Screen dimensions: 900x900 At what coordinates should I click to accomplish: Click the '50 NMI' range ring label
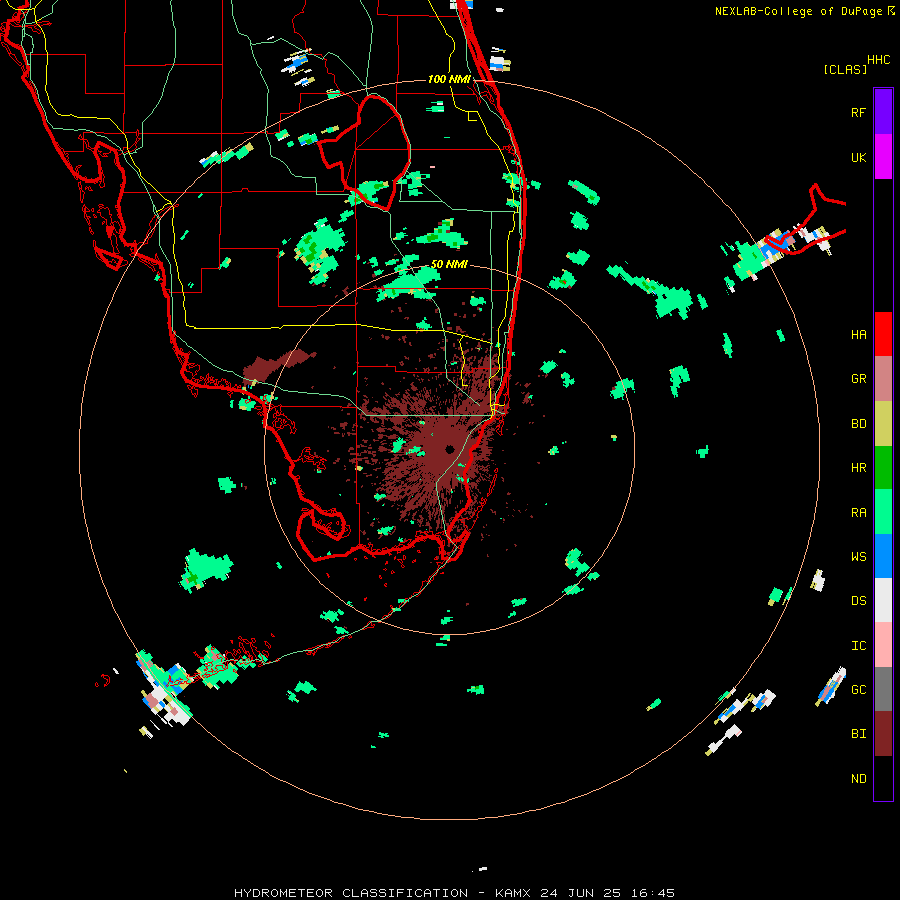[449, 265]
